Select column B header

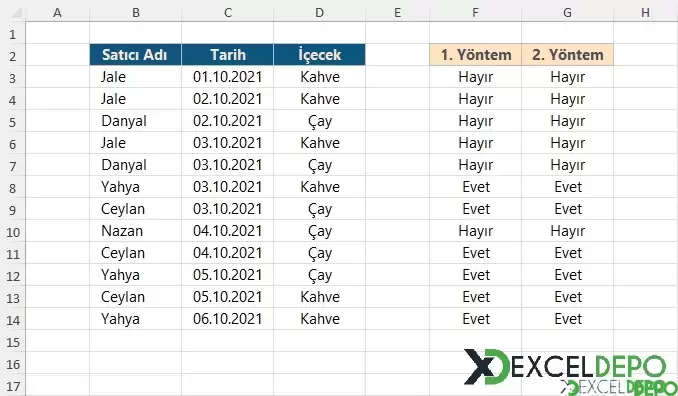(x=136, y=13)
